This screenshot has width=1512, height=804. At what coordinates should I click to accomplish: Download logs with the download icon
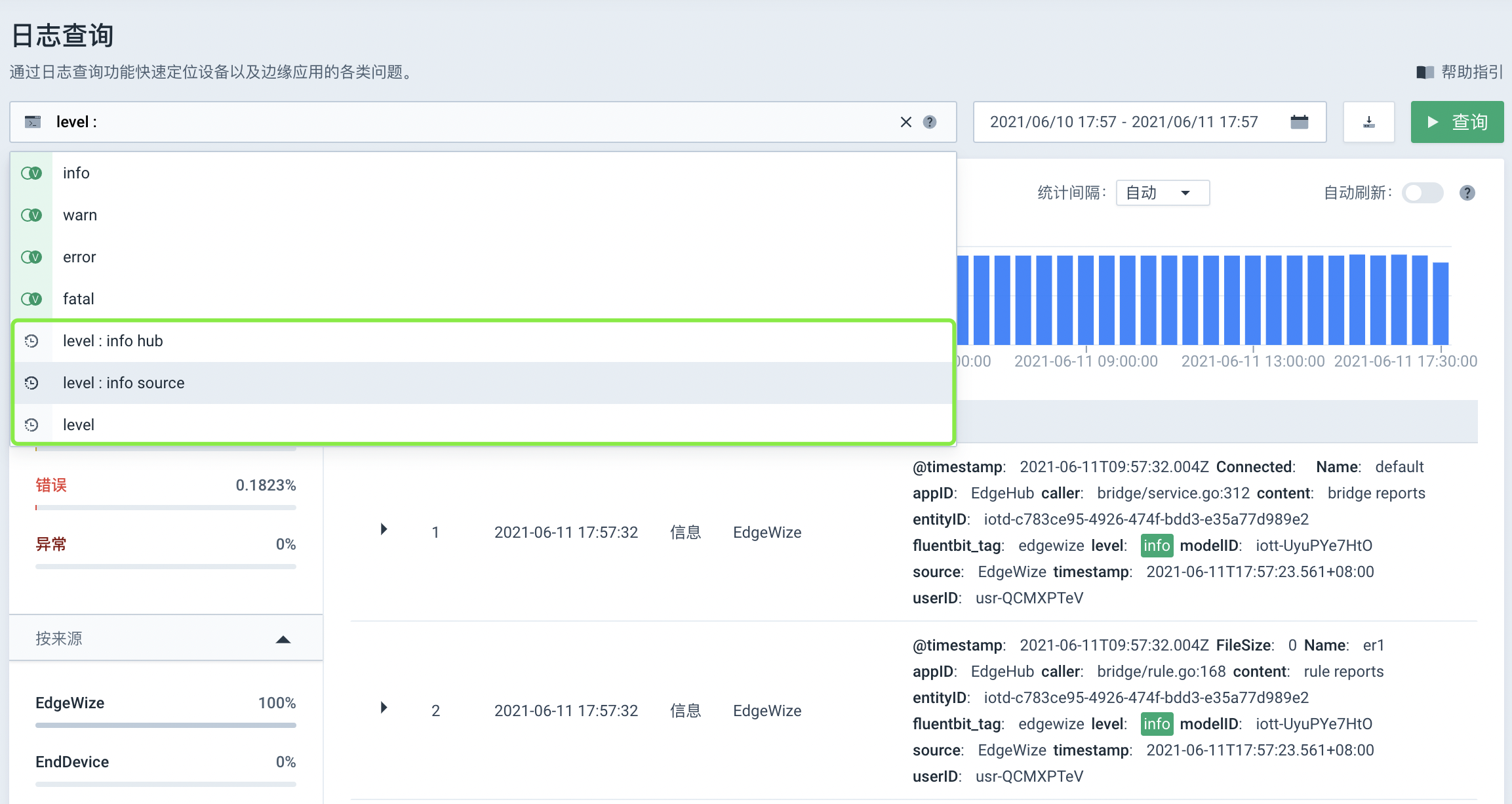coord(1369,122)
